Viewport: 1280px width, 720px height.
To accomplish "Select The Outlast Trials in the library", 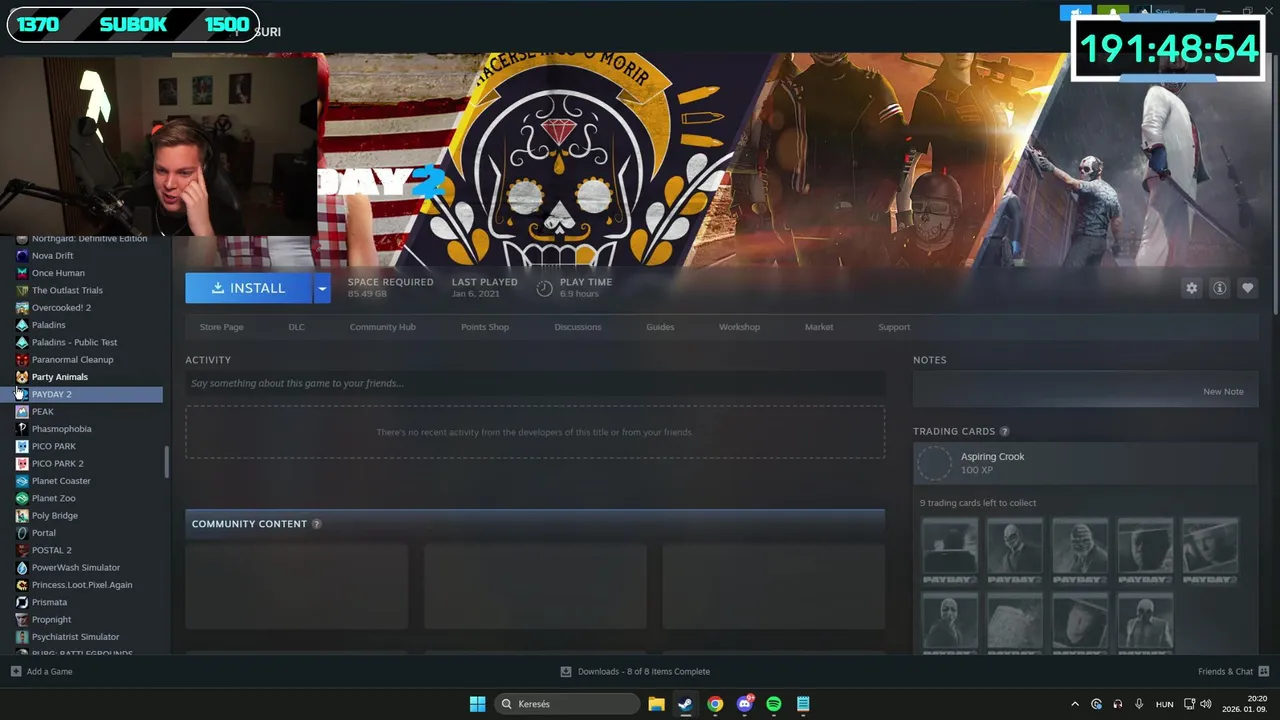I will click(67, 290).
